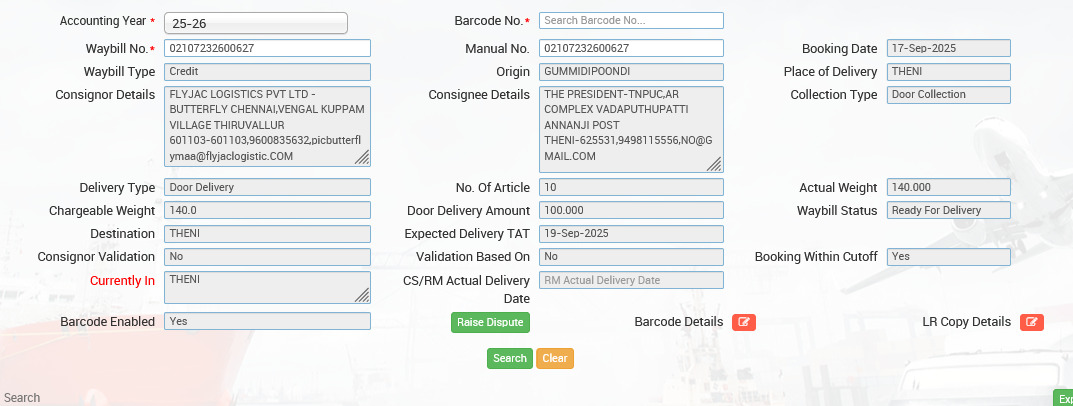1073x406 pixels.
Task: Click the Waybill Status field
Action: [x=948, y=210]
